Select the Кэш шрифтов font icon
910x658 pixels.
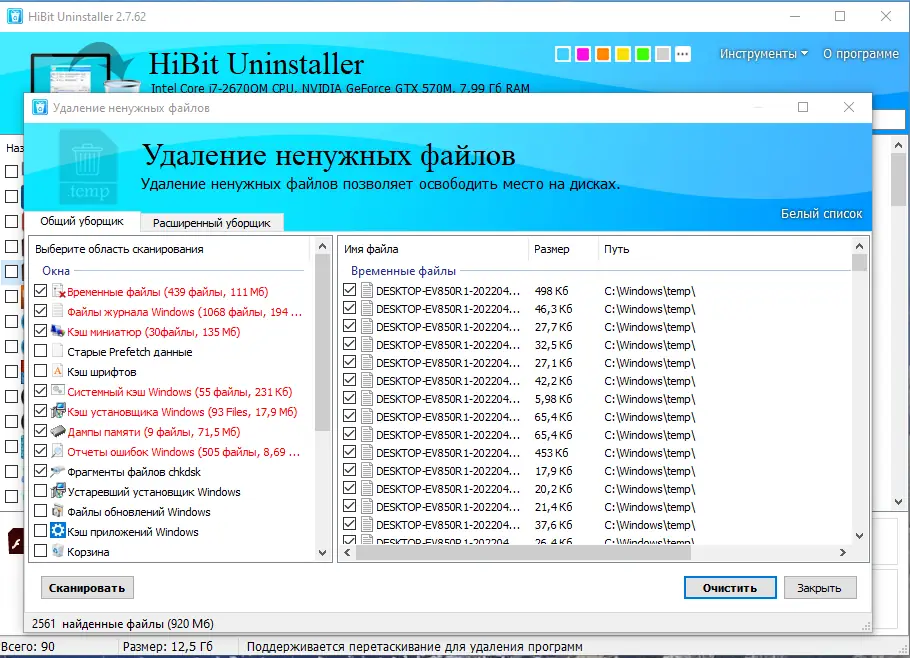coord(57,370)
